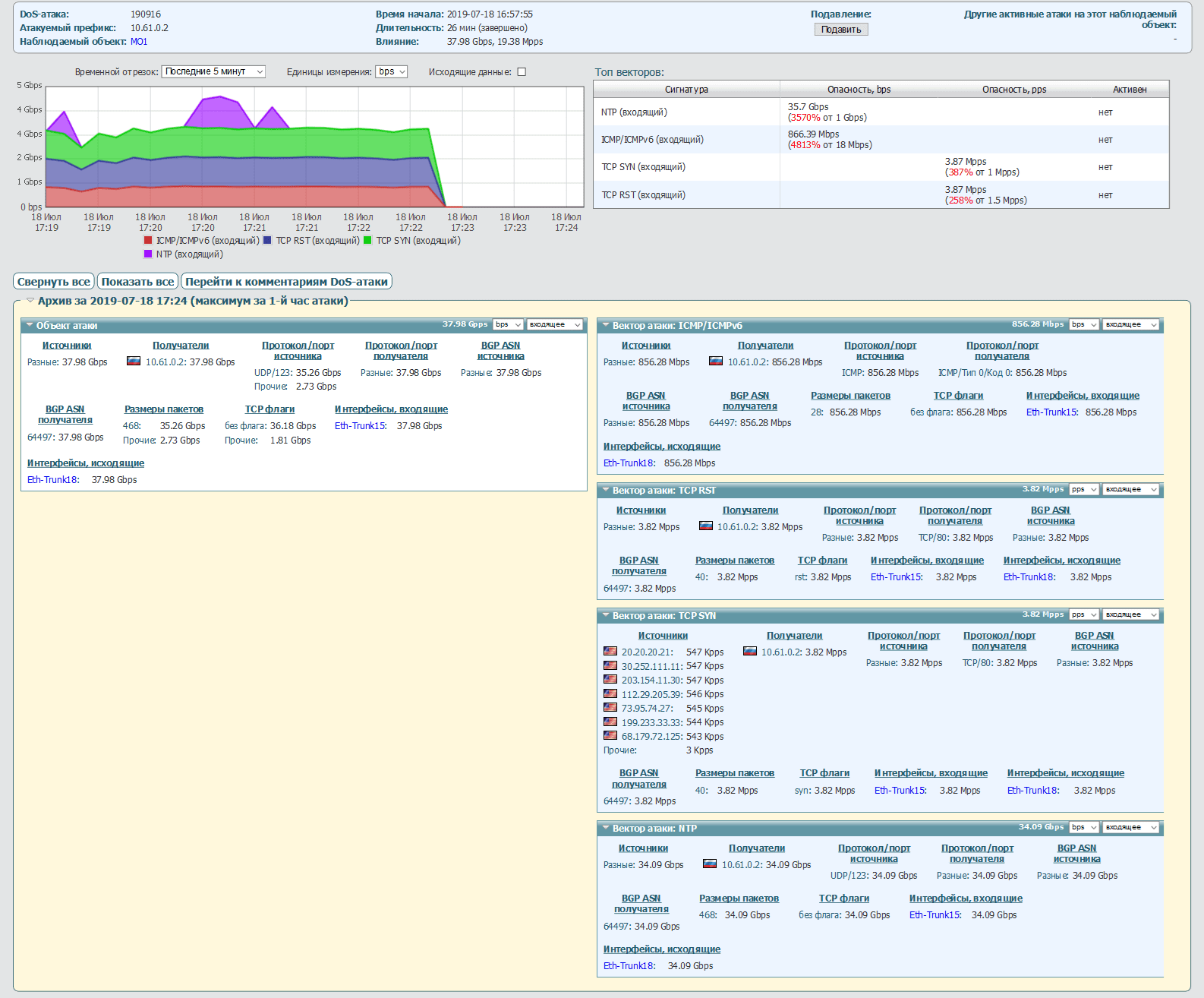The width and height of the screenshot is (1204, 998).
Task: Click the flag icon beside 68.179.72.125
Action: click(x=610, y=735)
